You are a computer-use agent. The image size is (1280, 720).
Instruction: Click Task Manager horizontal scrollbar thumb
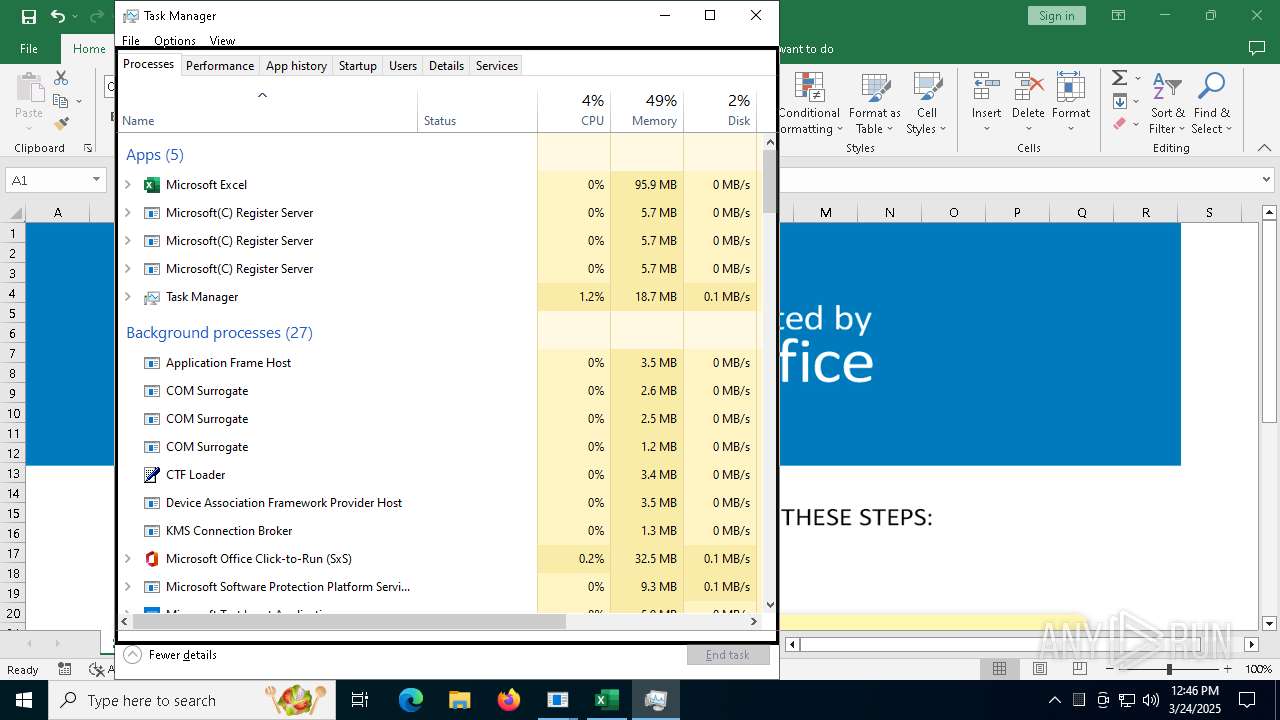pos(349,621)
